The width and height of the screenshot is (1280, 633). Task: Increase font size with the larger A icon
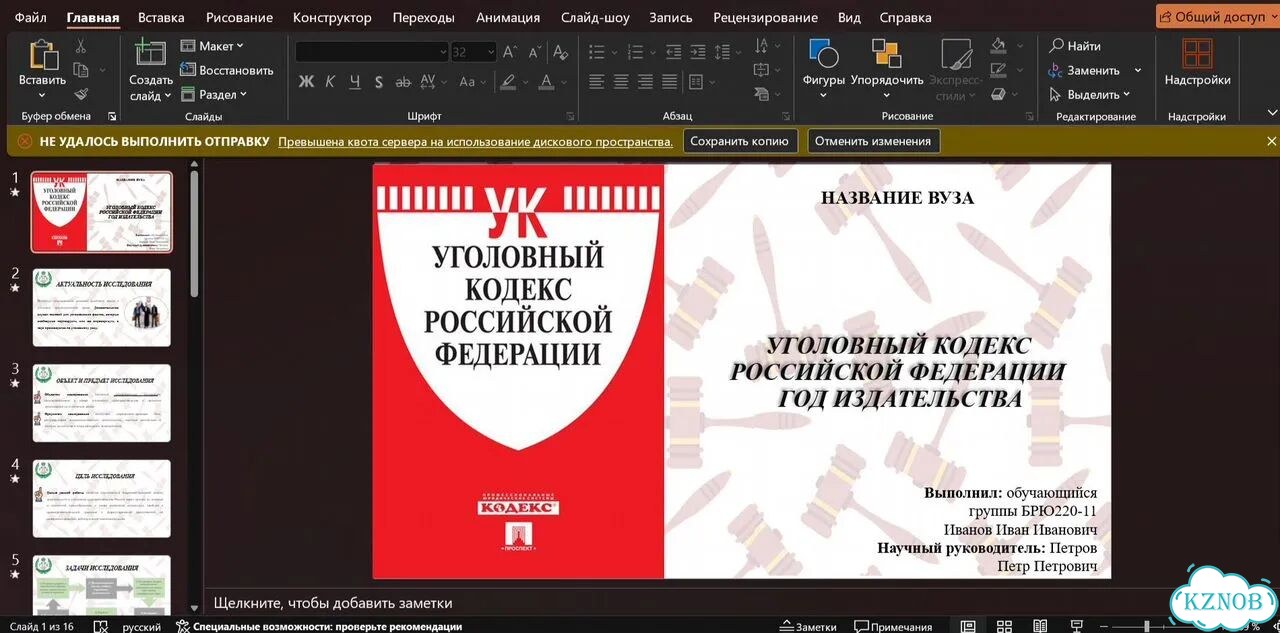point(510,52)
